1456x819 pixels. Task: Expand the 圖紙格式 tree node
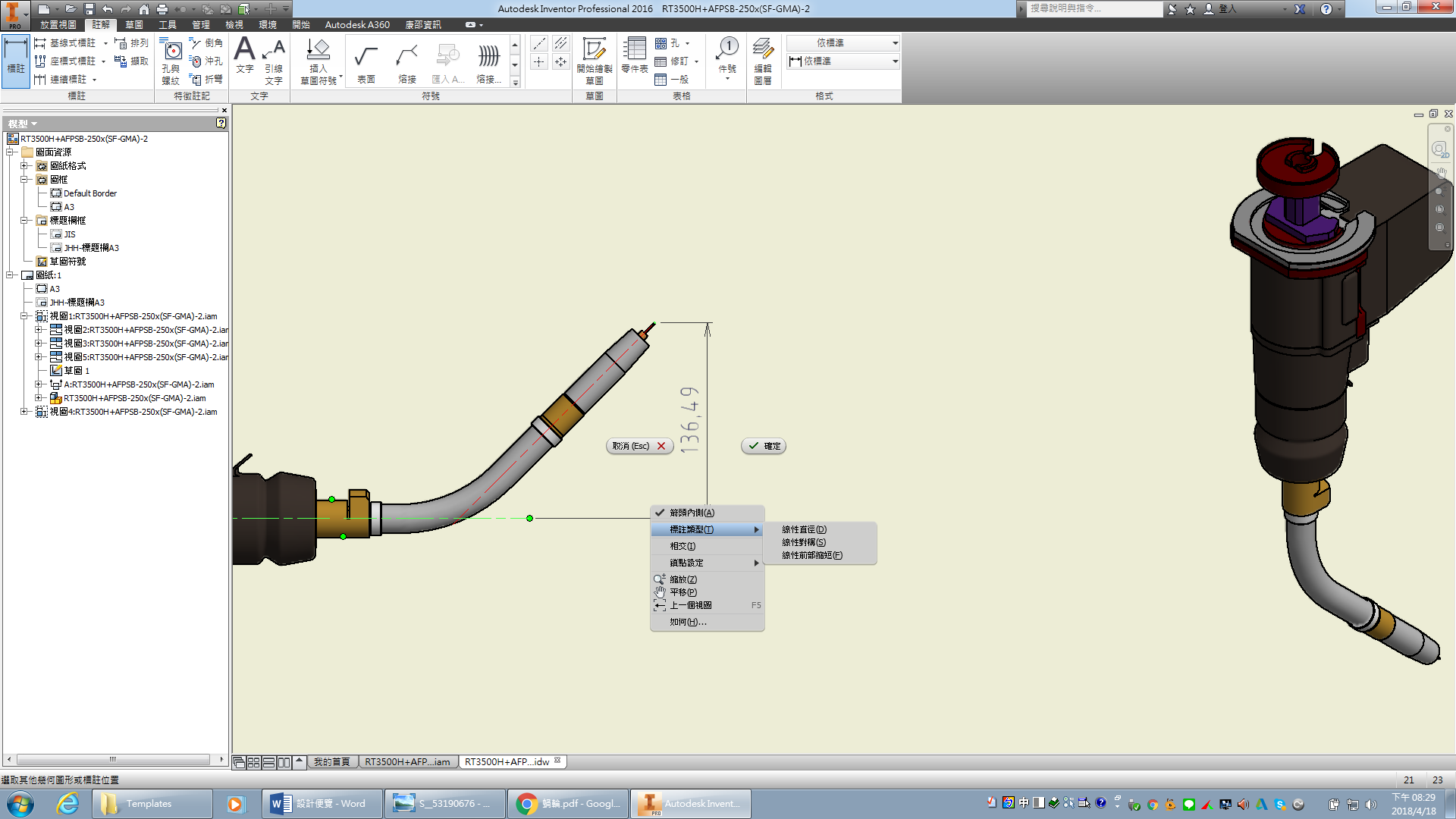24,166
